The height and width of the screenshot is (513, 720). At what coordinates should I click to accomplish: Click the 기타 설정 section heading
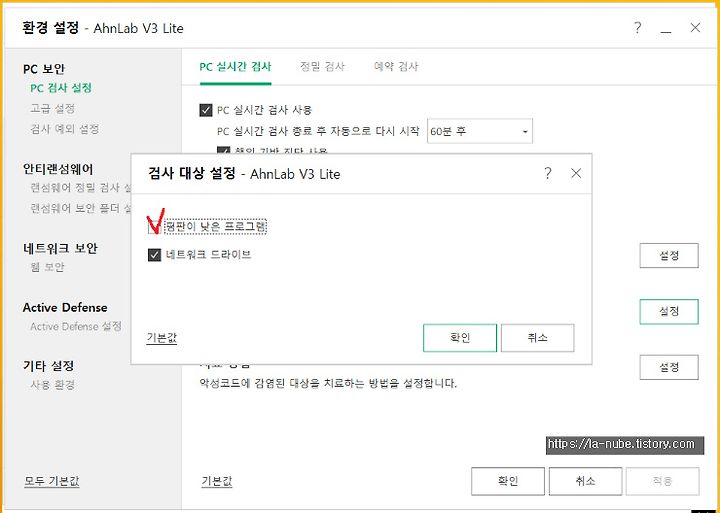(x=48, y=366)
